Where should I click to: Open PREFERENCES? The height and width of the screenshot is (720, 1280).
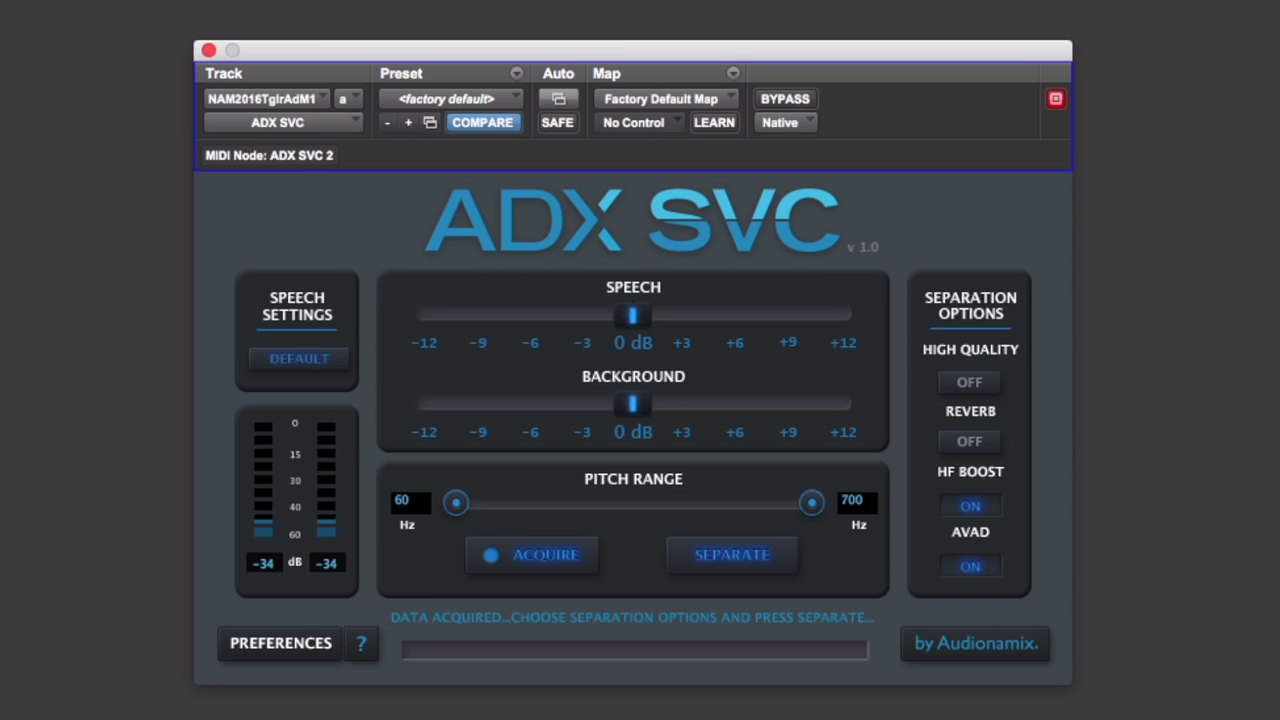[280, 644]
